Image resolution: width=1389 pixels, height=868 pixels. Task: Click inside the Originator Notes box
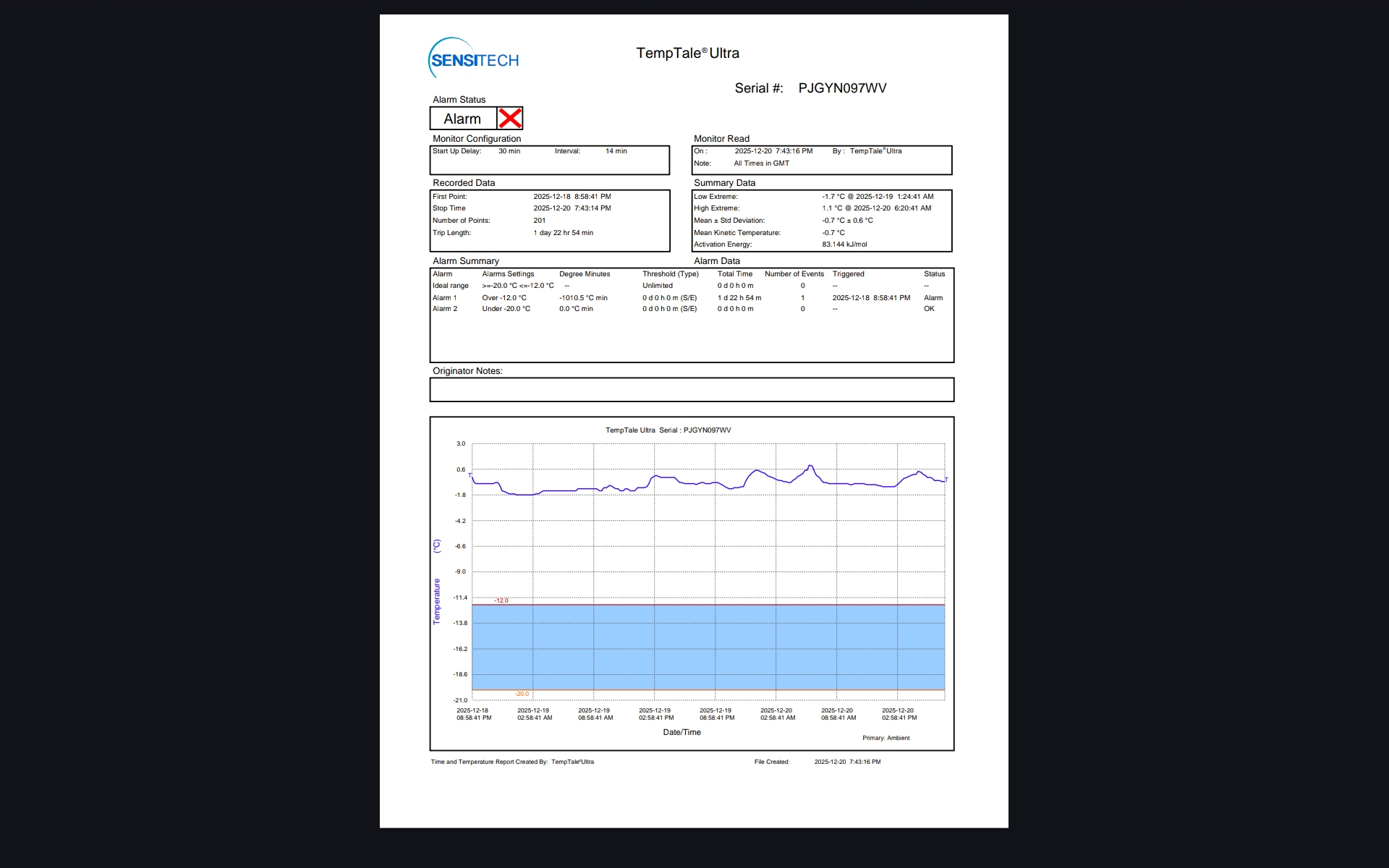692,390
